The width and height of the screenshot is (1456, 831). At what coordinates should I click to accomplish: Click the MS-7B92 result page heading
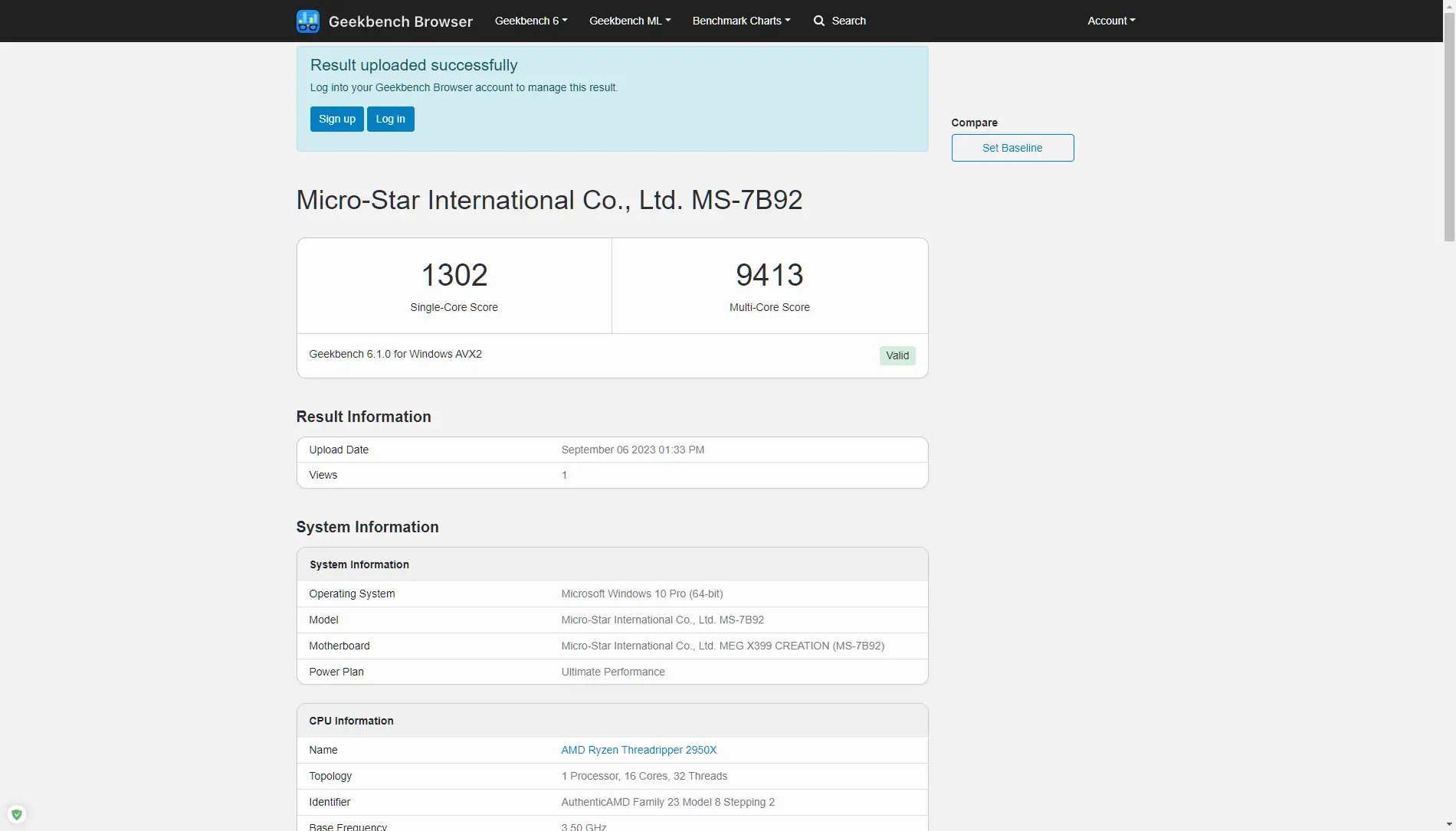pos(549,200)
